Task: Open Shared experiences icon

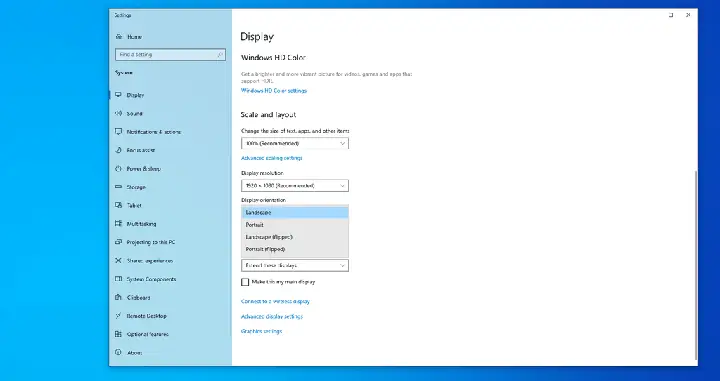Action: (118, 260)
